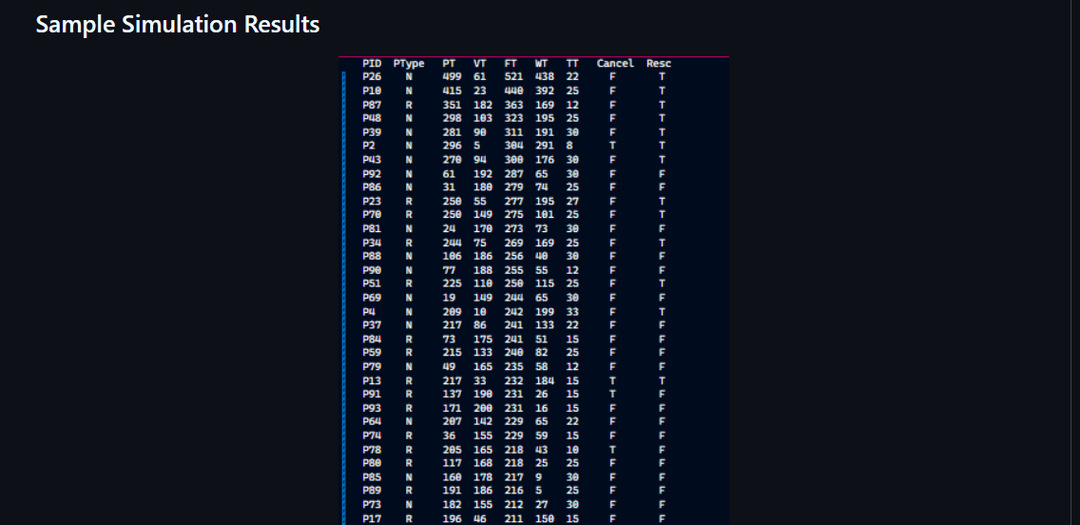Select patient ID "P37"
Screen dimensions: 1080x525
click(x=372, y=325)
